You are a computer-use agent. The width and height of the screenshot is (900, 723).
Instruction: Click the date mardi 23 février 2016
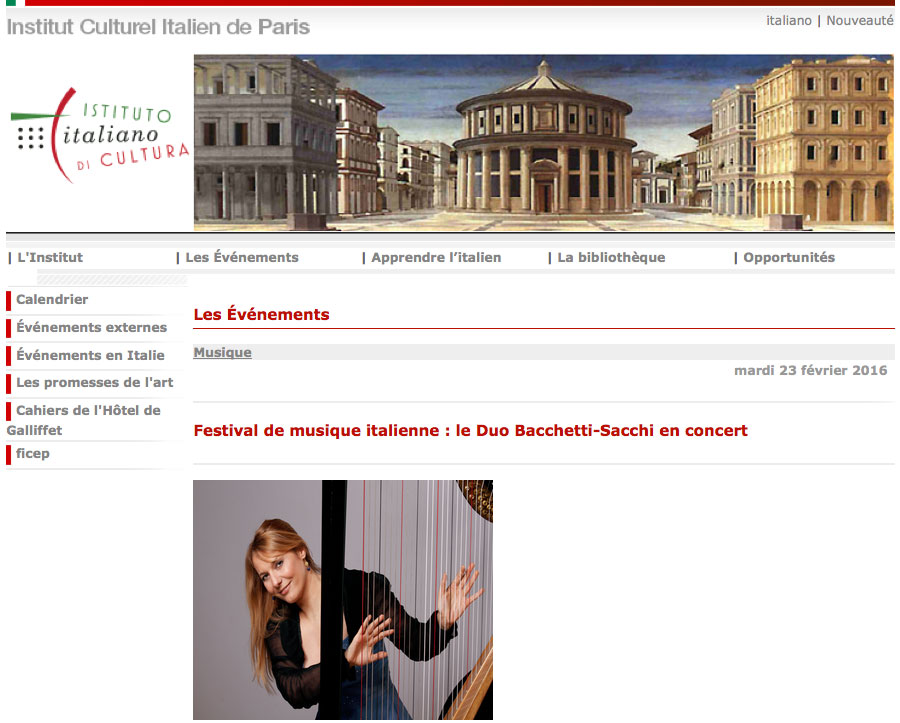(810, 371)
